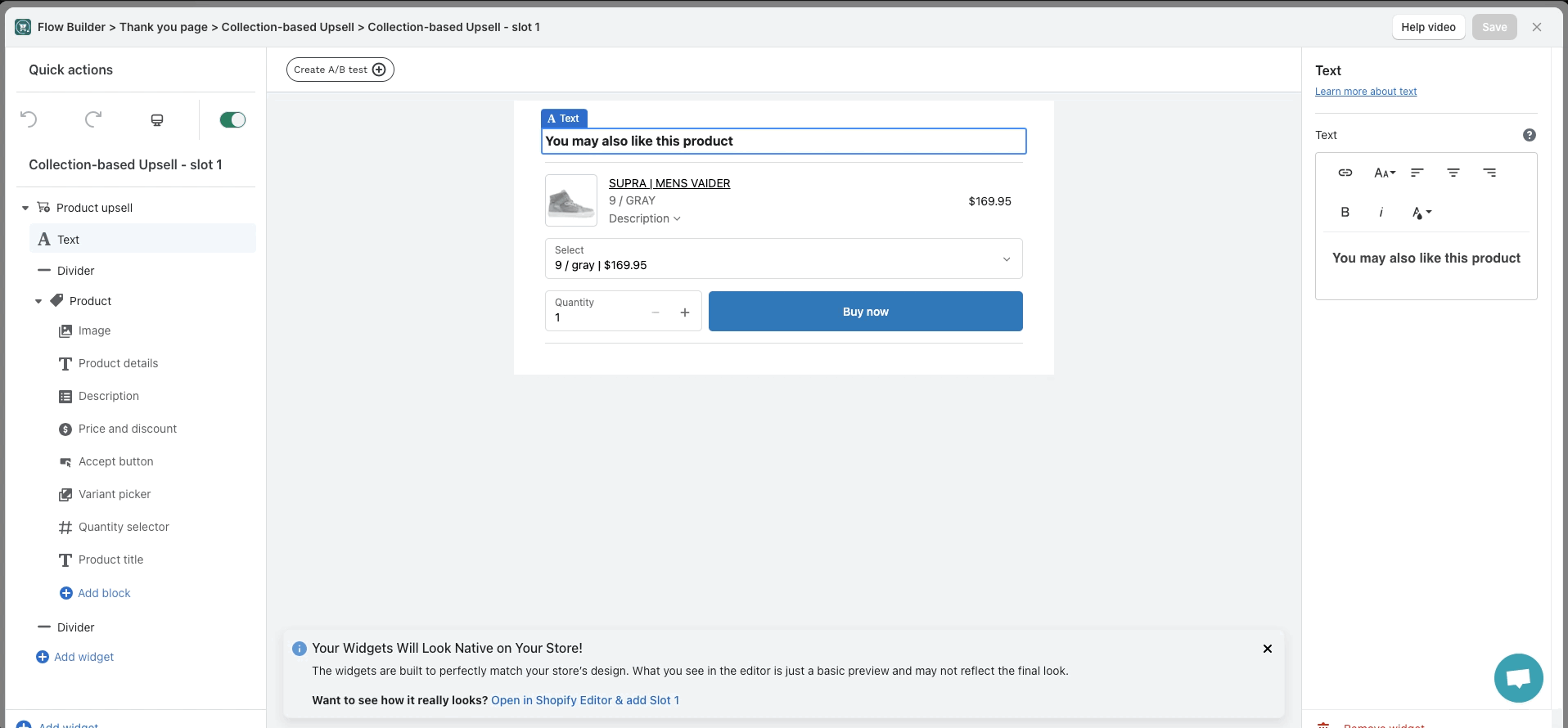Collapse the Product upsell tree
Image resolution: width=1568 pixels, height=728 pixels.
click(25, 208)
